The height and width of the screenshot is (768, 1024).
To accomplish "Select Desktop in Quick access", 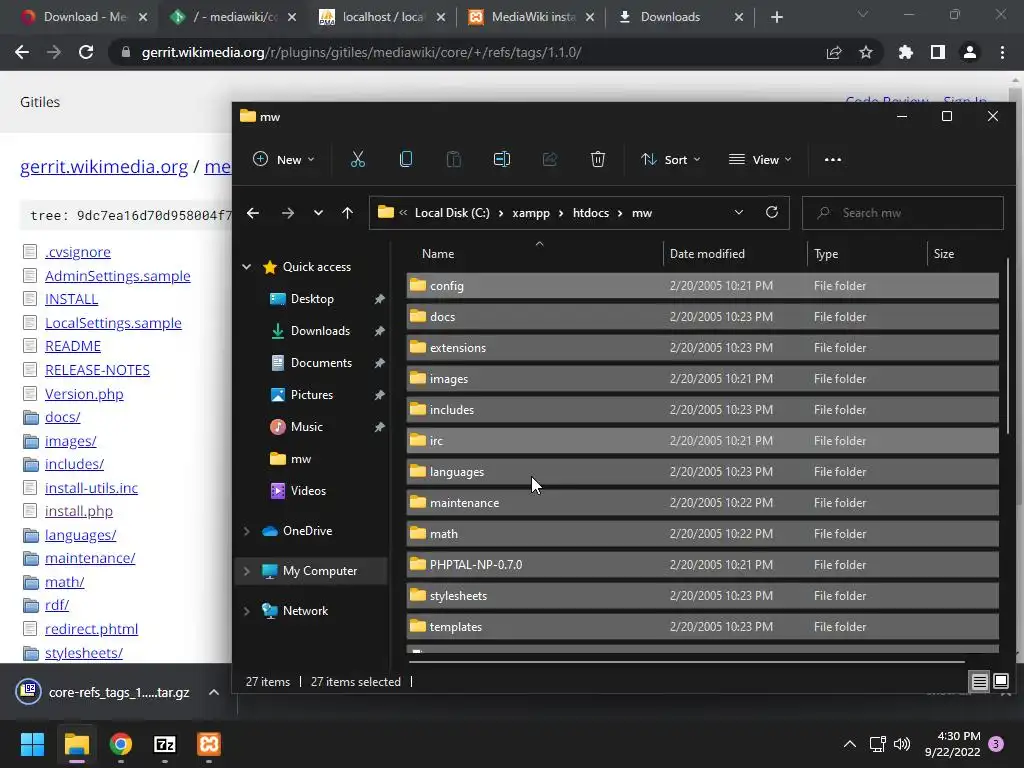I will point(312,299).
